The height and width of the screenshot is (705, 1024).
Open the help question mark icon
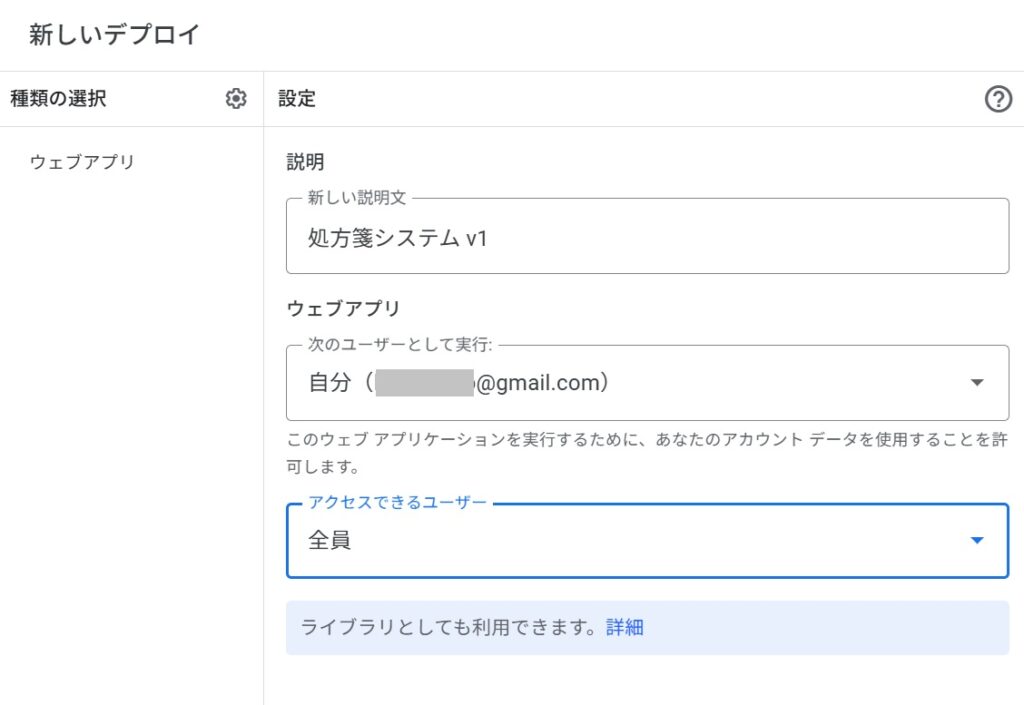point(998,99)
